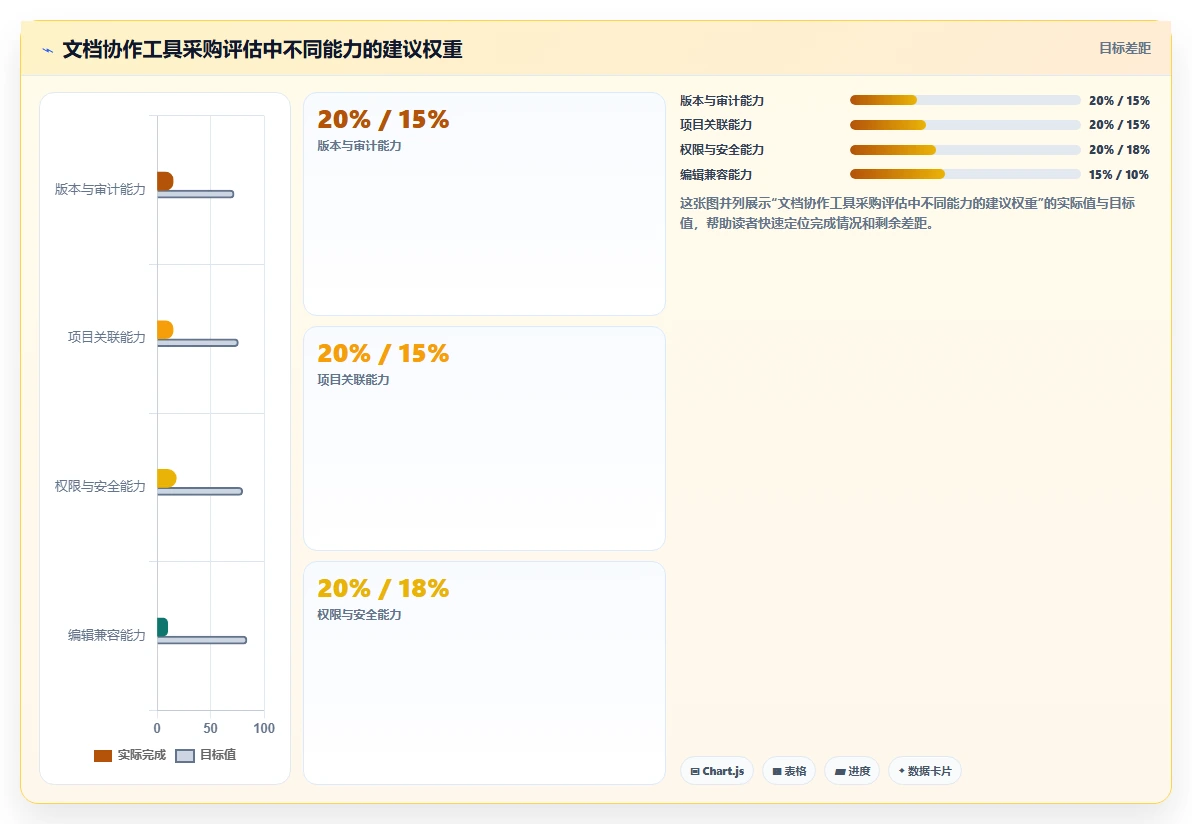Click the chart title 文档协作工具采购评估中不同能力的建议权重
1192x824 pixels.
click(x=262, y=49)
